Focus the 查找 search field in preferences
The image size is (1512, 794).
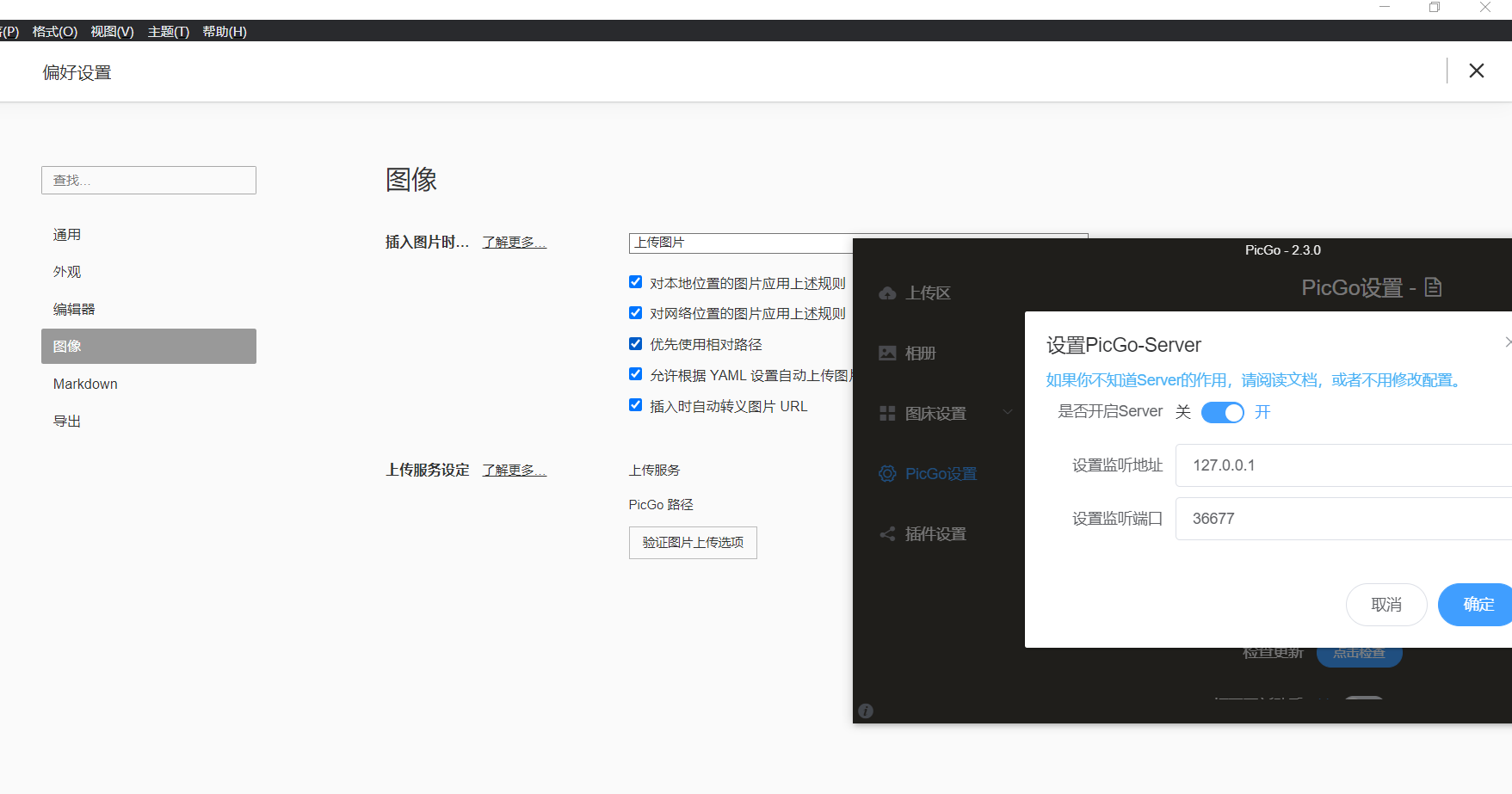[149, 181]
